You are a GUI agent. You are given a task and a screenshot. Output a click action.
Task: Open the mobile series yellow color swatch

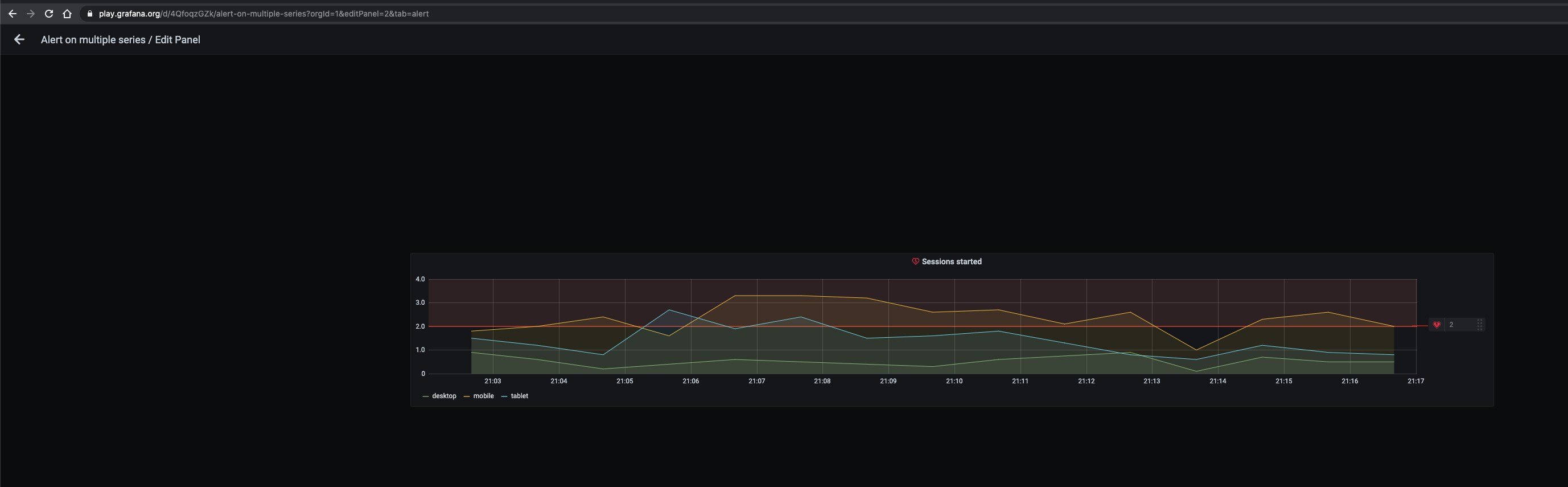[x=467, y=396]
